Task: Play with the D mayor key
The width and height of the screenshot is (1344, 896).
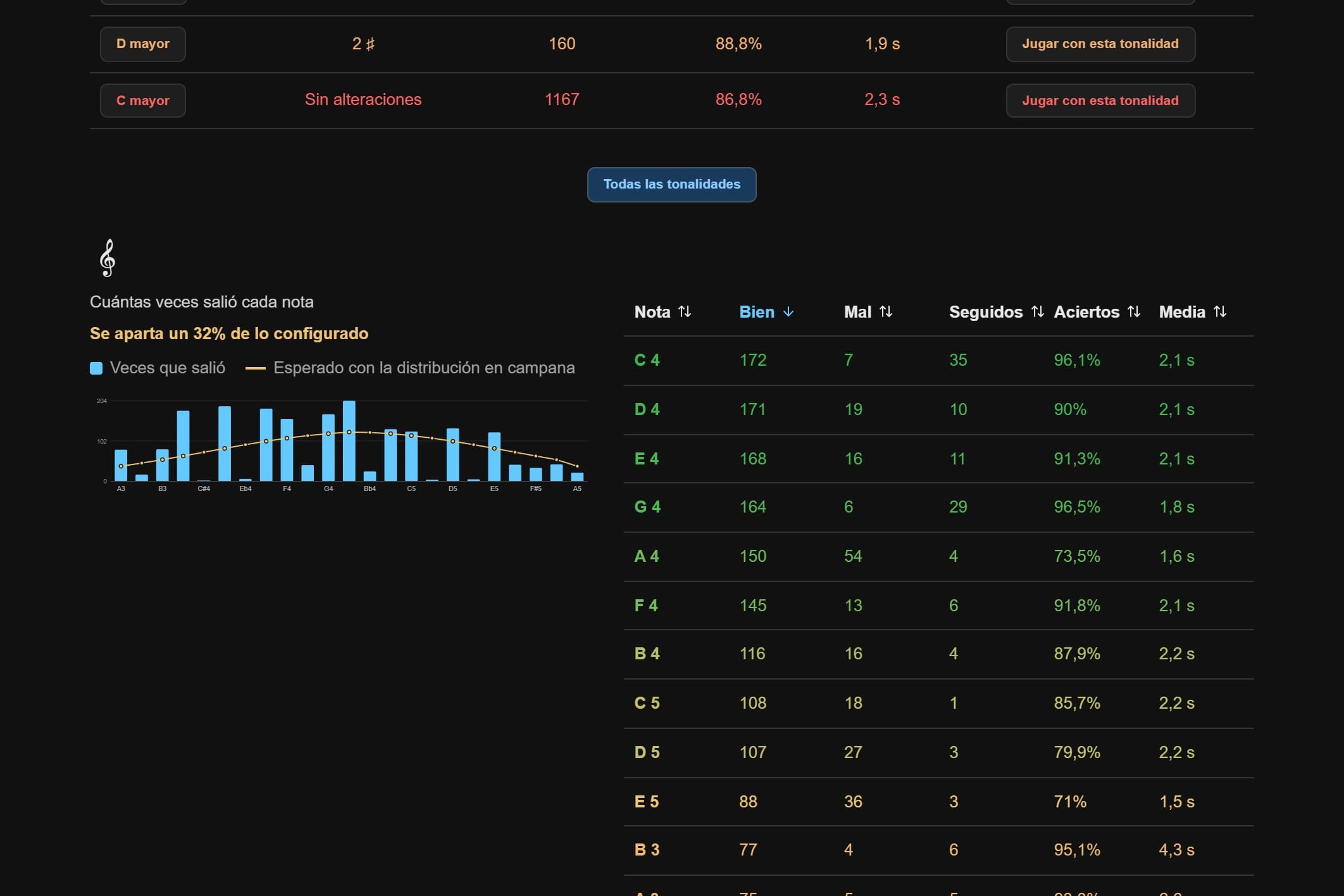Action: click(1100, 44)
